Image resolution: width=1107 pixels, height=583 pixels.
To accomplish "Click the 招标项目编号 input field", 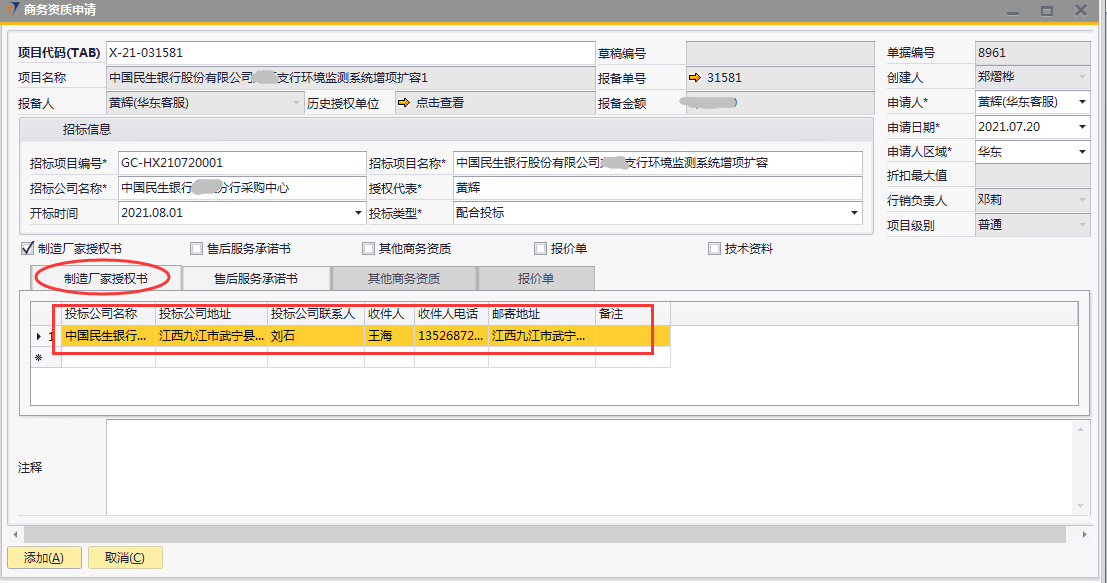I will pyautogui.click(x=241, y=163).
